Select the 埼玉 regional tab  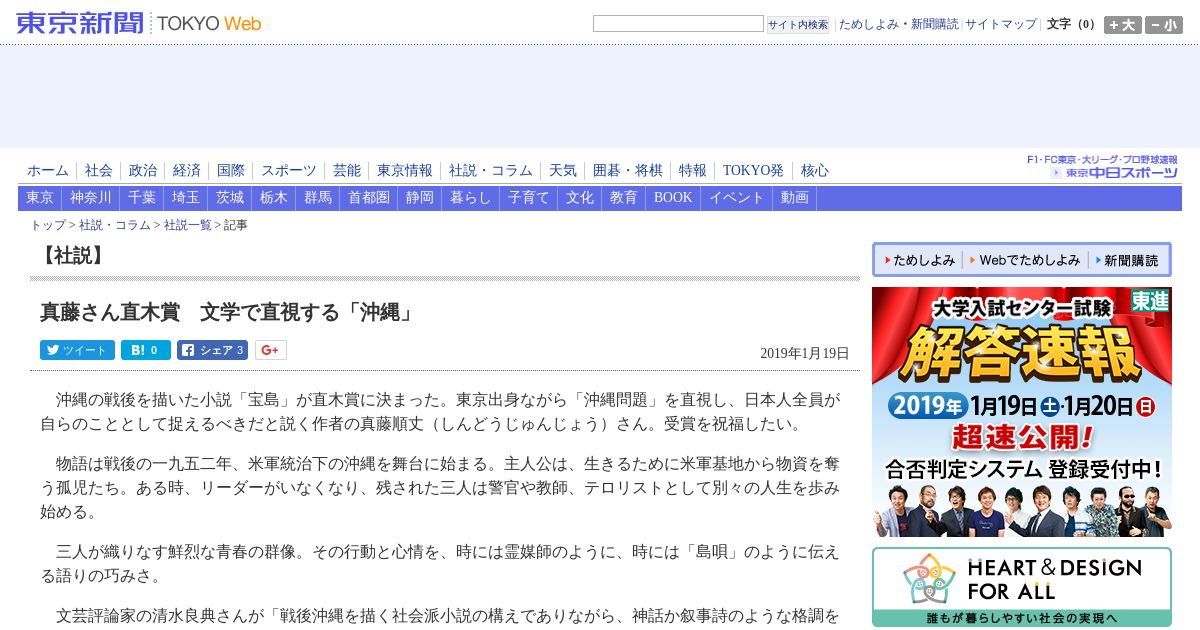pyautogui.click(x=186, y=198)
